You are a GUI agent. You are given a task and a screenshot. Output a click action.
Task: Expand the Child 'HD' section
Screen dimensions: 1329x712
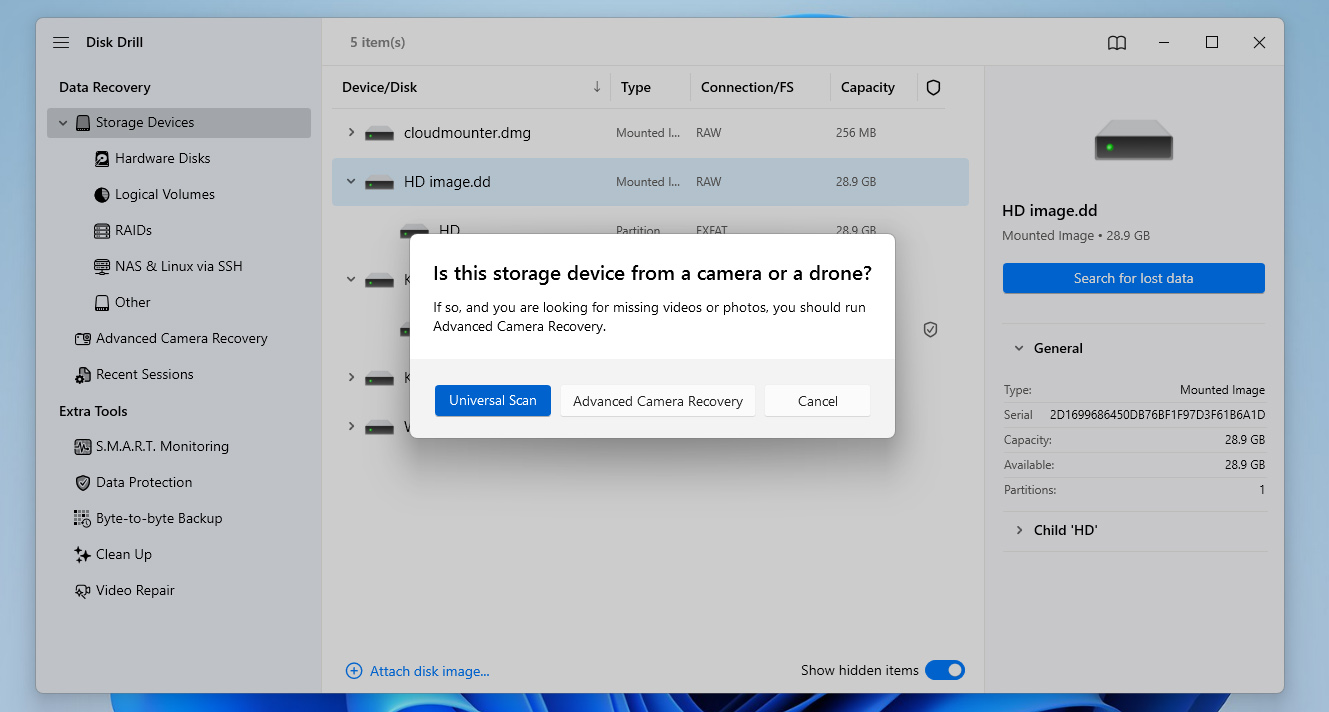click(1019, 531)
